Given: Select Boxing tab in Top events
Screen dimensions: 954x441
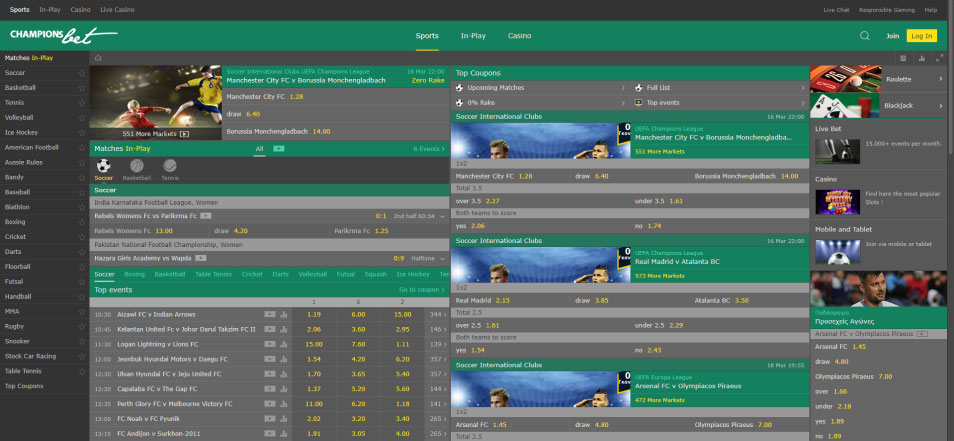Looking at the screenshot, I should 134,274.
